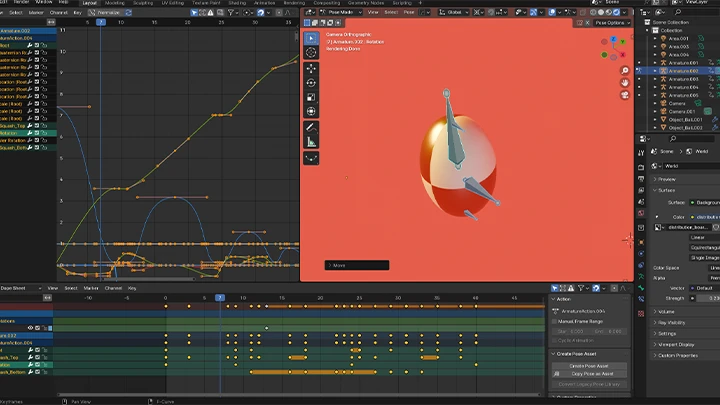The width and height of the screenshot is (720, 405).
Task: Click the Camera object icon in outliner
Action: point(663,103)
